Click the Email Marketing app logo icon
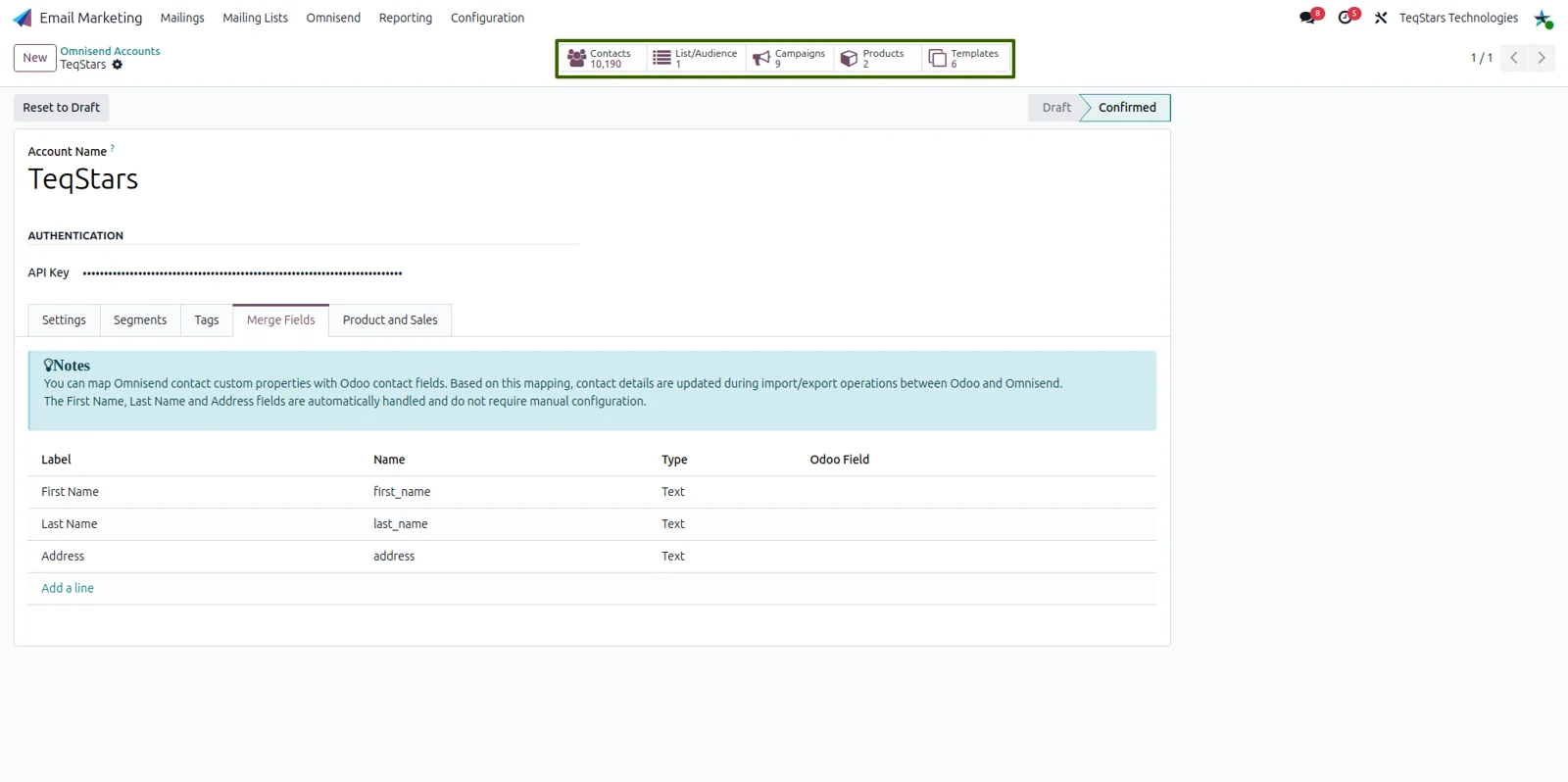Screen dimensions: 1568x782 [22, 18]
